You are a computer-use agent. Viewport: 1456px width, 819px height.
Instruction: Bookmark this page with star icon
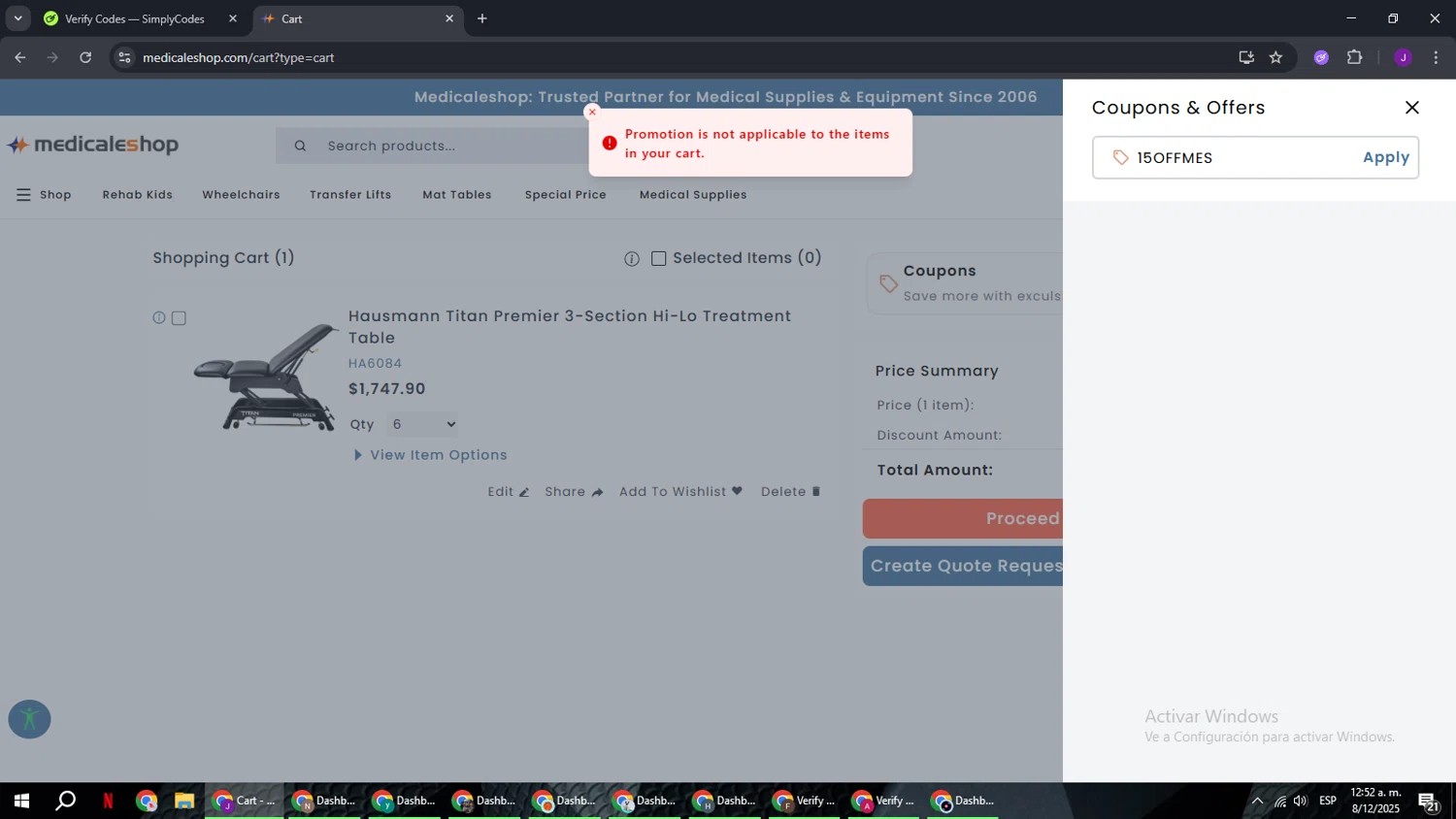coord(1275,57)
